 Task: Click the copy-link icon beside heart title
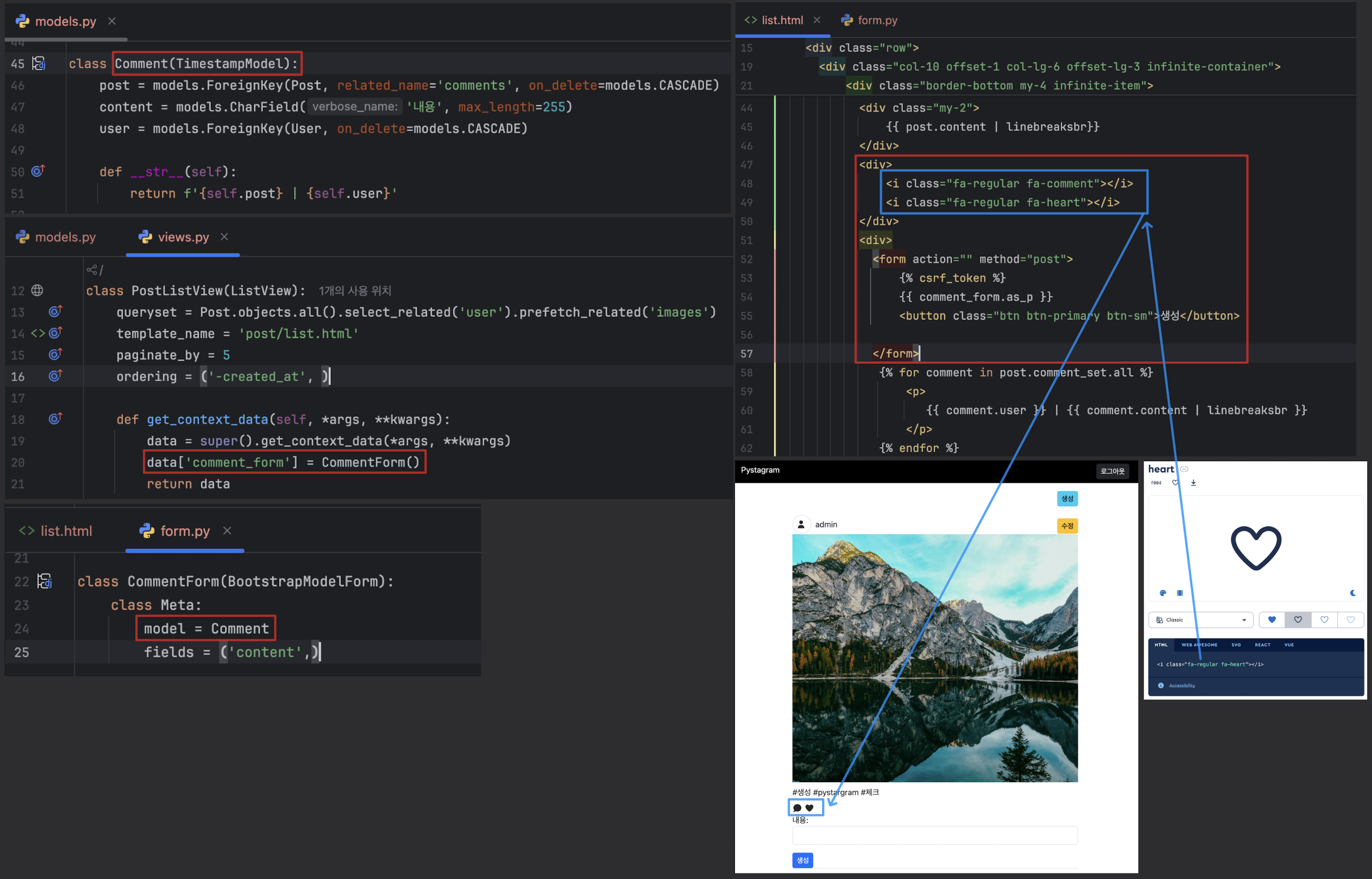point(1184,469)
